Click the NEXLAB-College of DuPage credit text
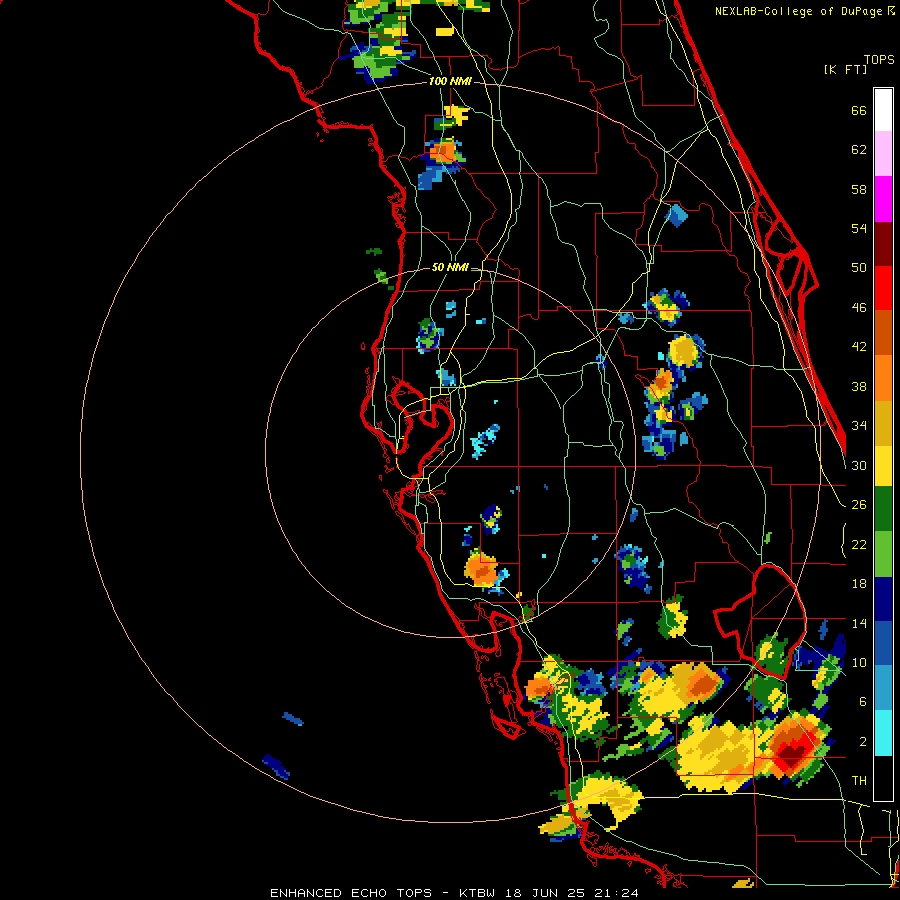The height and width of the screenshot is (900, 900). [x=798, y=11]
